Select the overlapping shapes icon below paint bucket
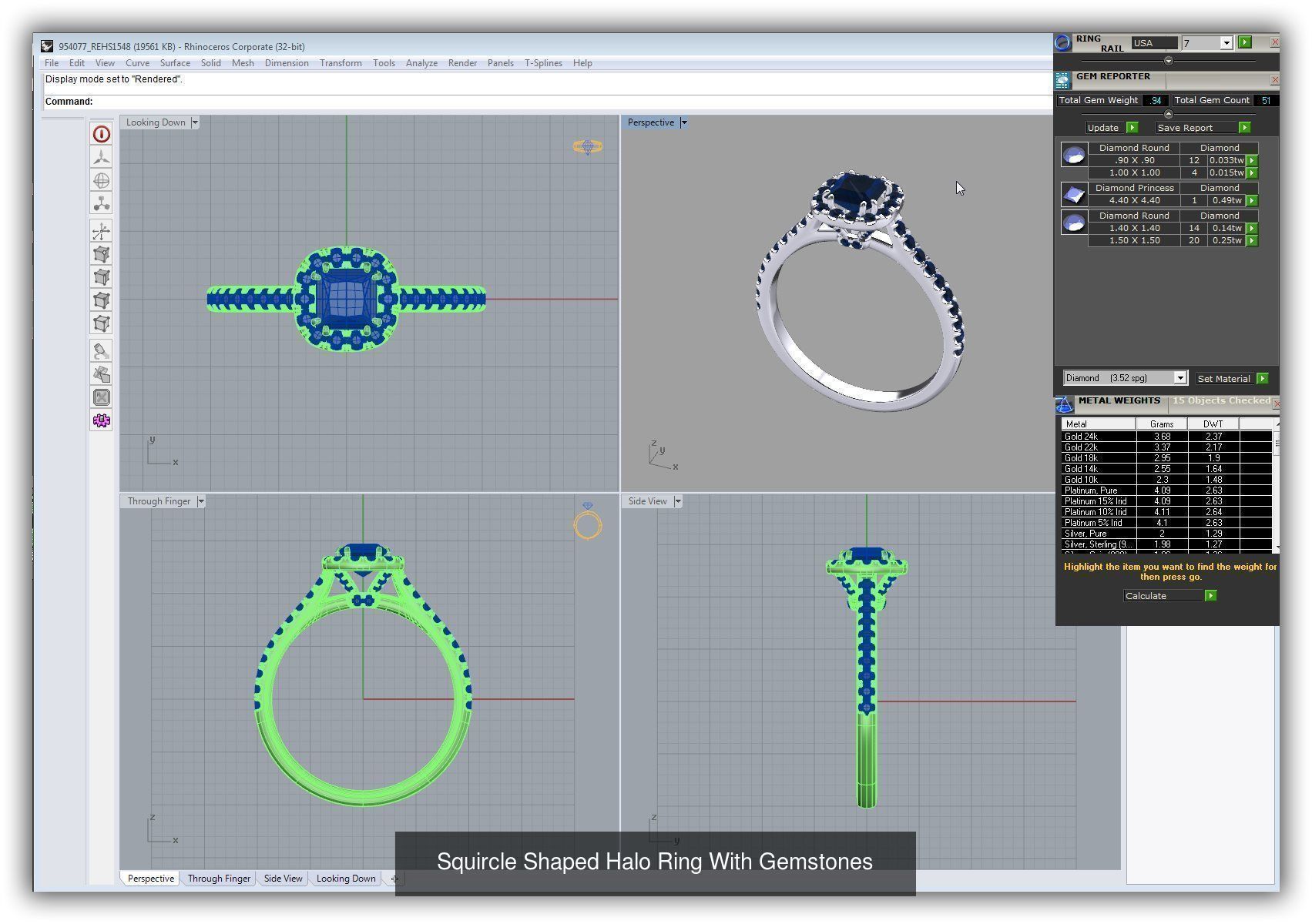This screenshot has width=1312, height=924. coord(101,374)
